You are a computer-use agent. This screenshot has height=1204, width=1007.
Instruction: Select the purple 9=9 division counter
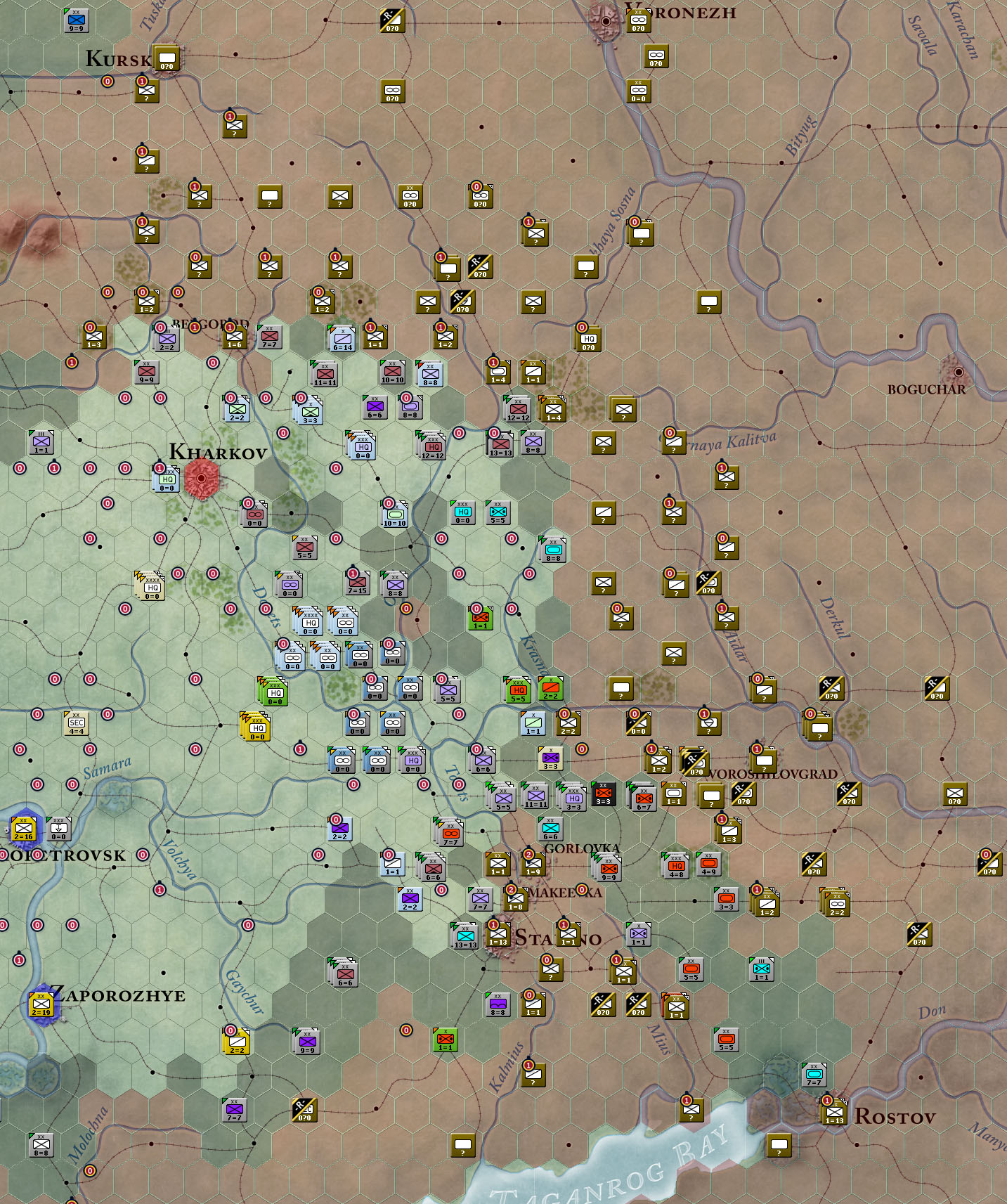pos(307,1042)
